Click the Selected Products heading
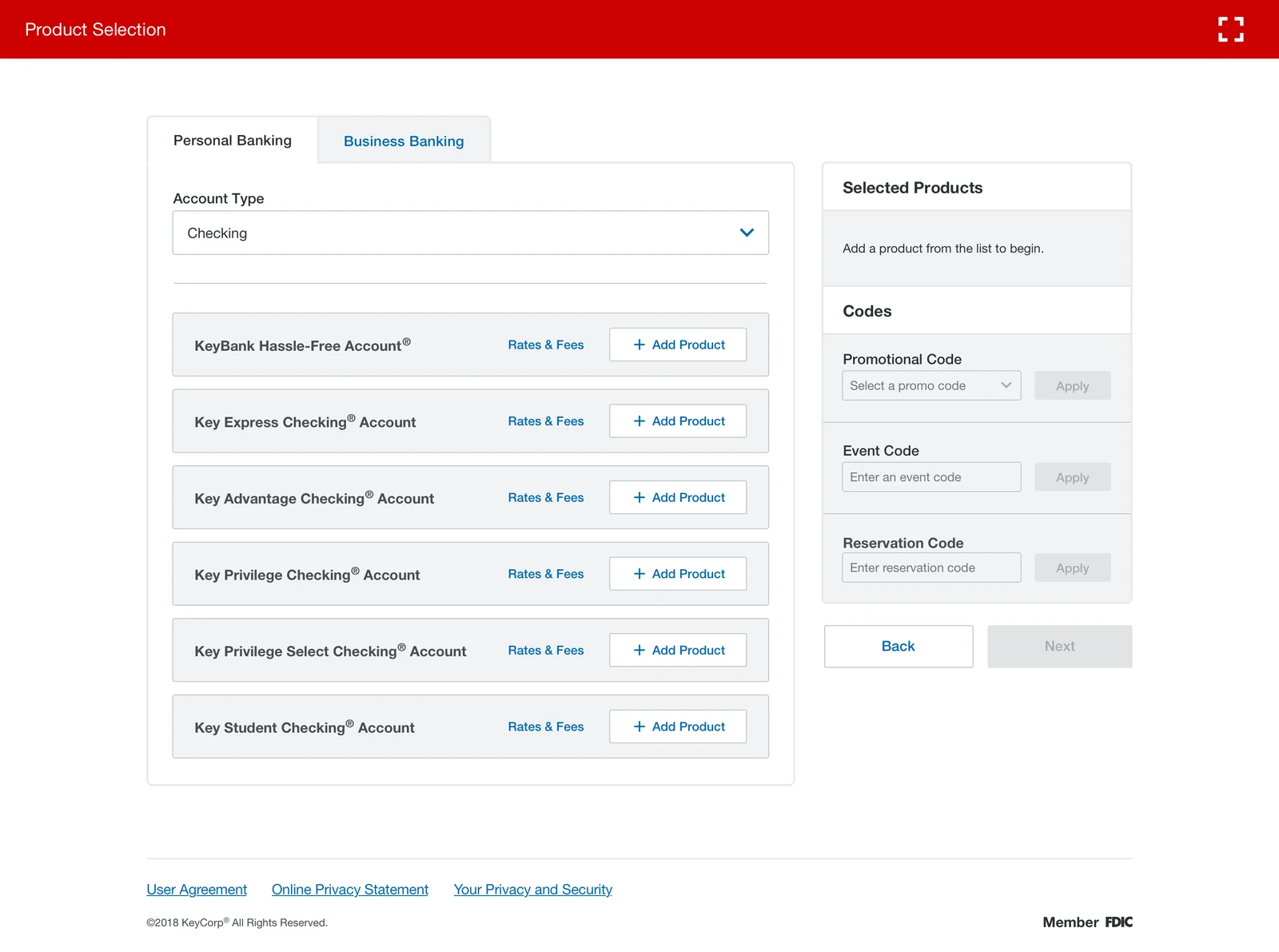The height and width of the screenshot is (952, 1279). pyautogui.click(x=912, y=188)
